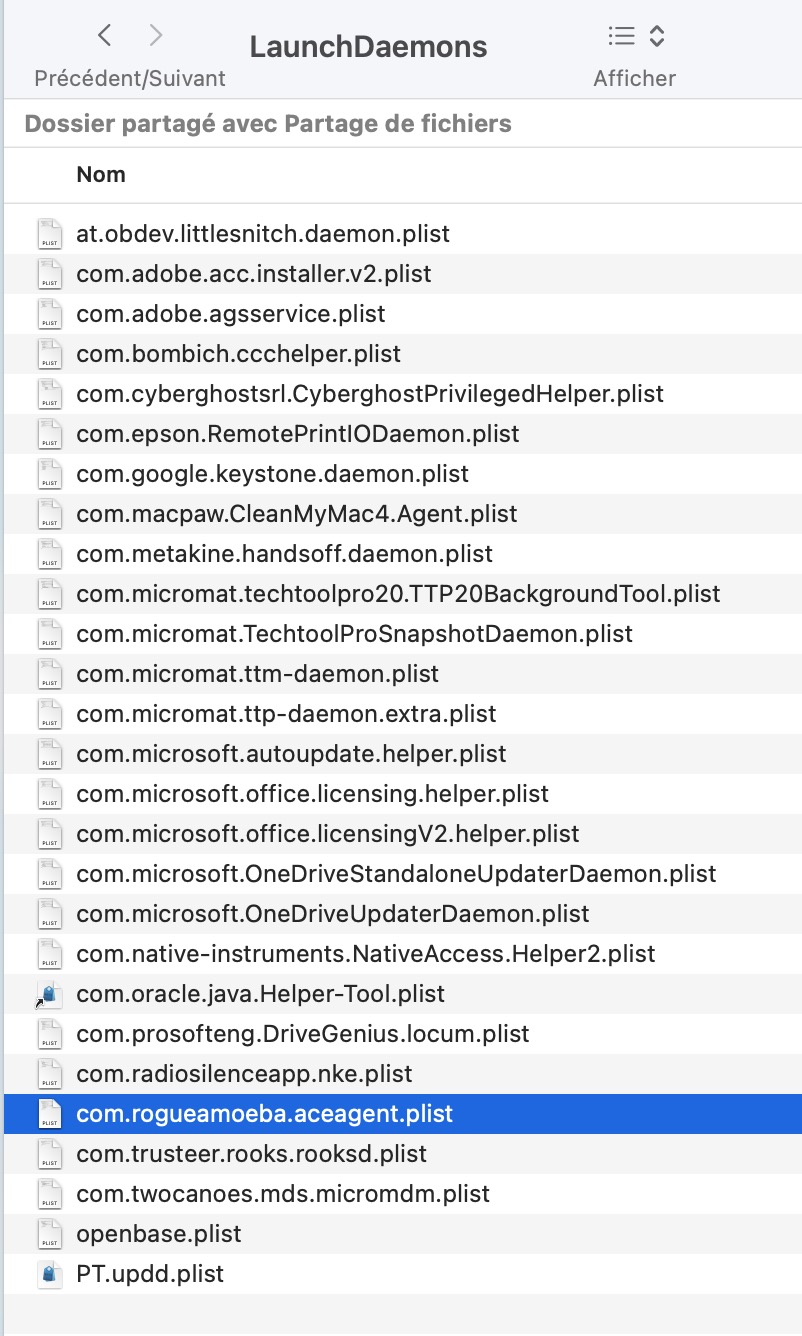Select com.trusteer.rooks.rooksd.plist file
The image size is (802, 1336).
point(251,1154)
